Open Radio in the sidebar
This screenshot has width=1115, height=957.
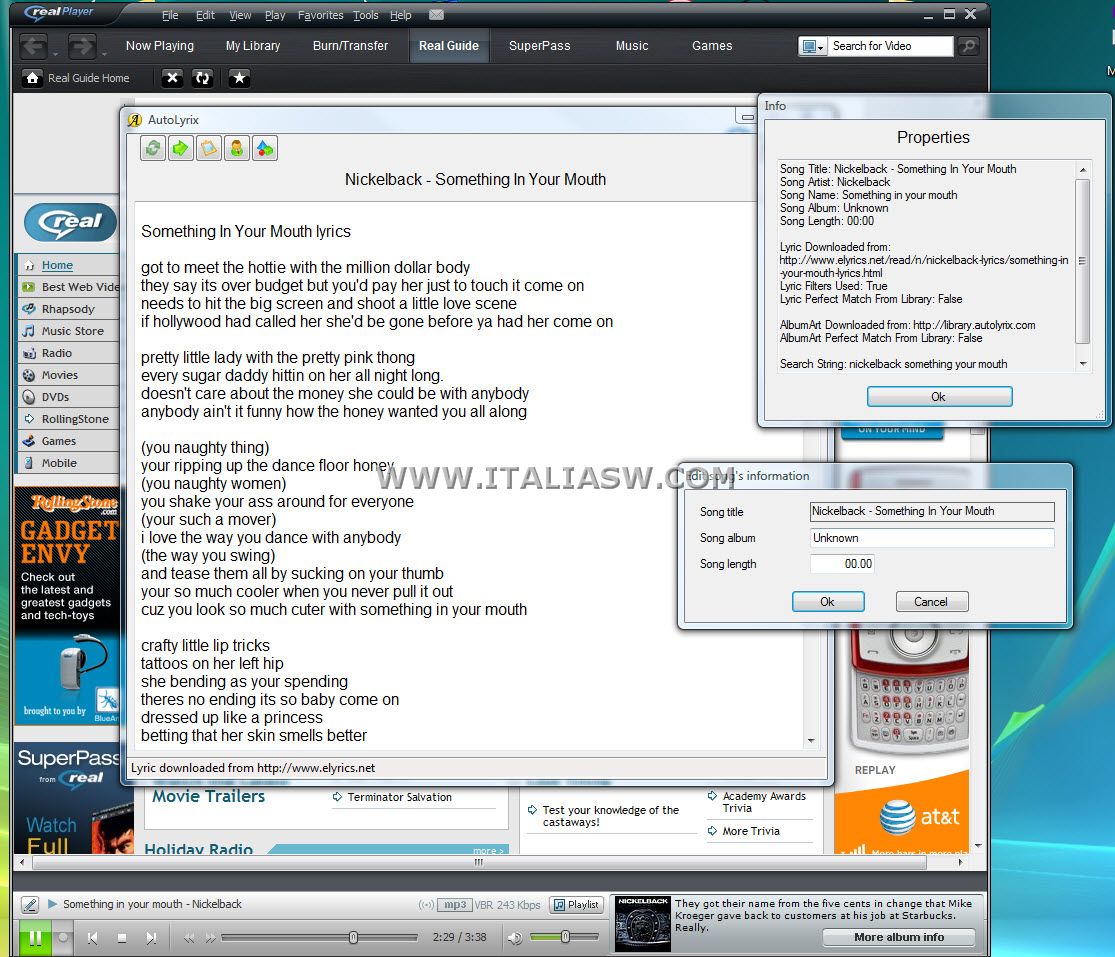point(56,353)
